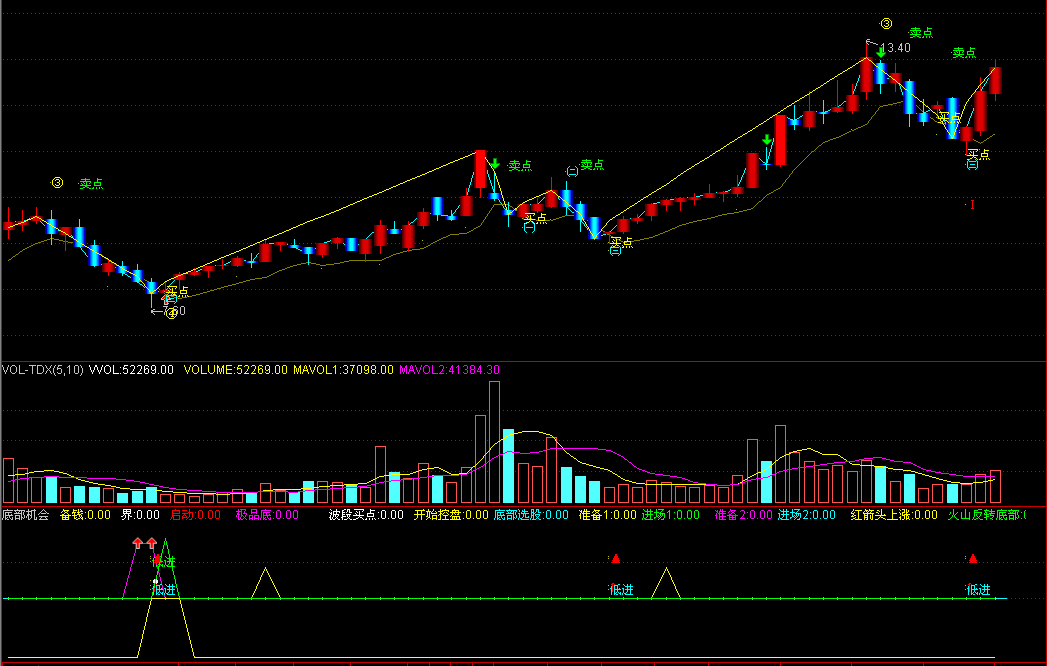The height and width of the screenshot is (666, 1047).
Task: Select the 波段买点:0.00 label
Action: (367, 515)
